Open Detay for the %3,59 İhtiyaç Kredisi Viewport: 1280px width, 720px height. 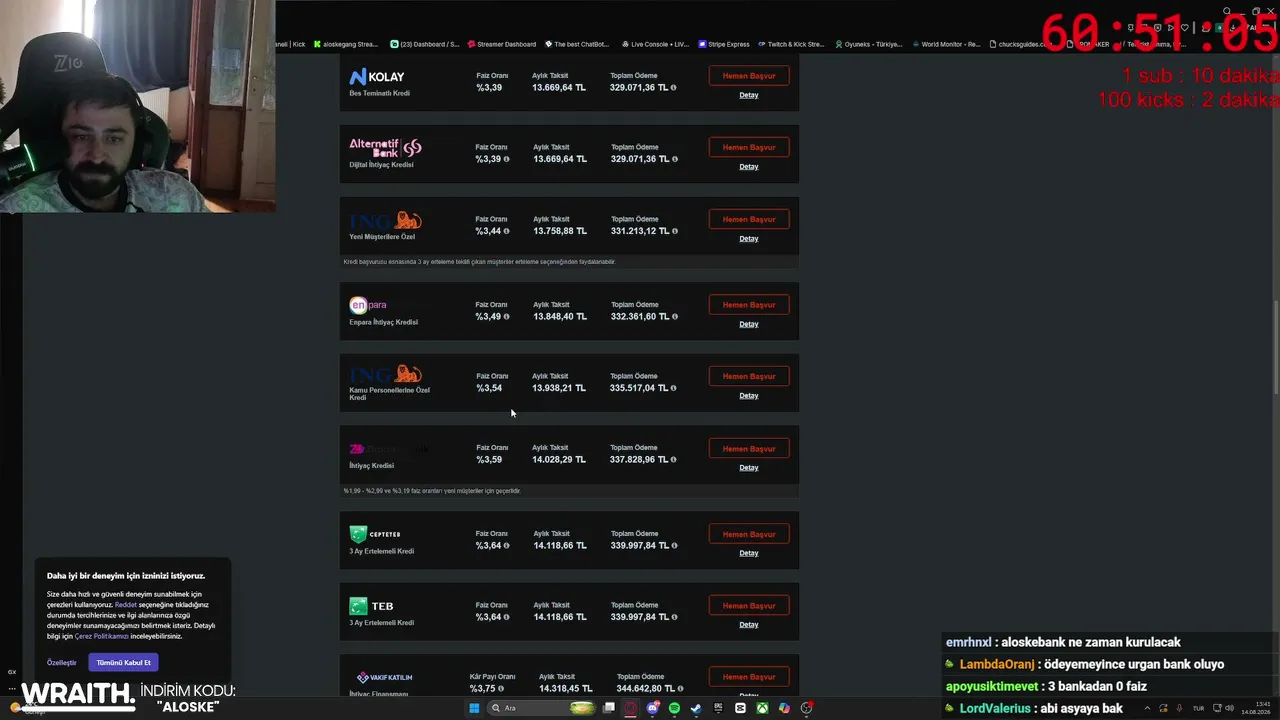tap(749, 468)
